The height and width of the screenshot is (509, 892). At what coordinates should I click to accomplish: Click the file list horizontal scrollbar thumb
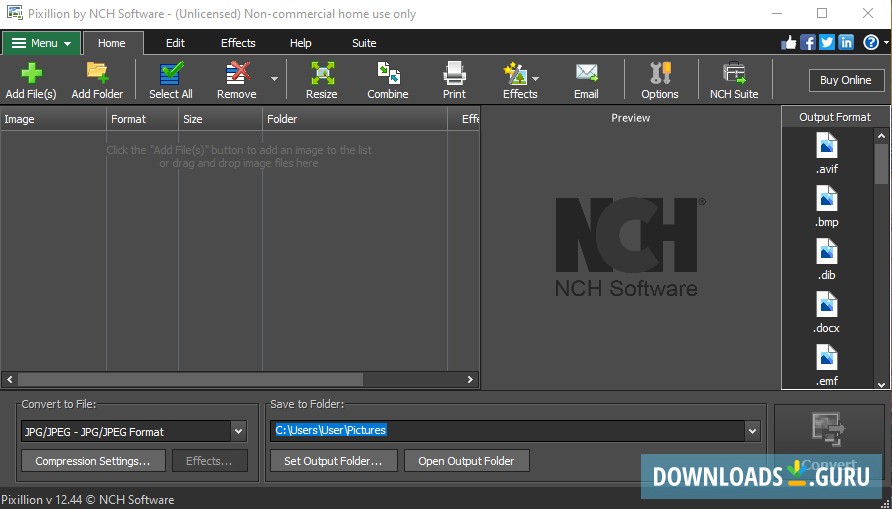[191, 379]
